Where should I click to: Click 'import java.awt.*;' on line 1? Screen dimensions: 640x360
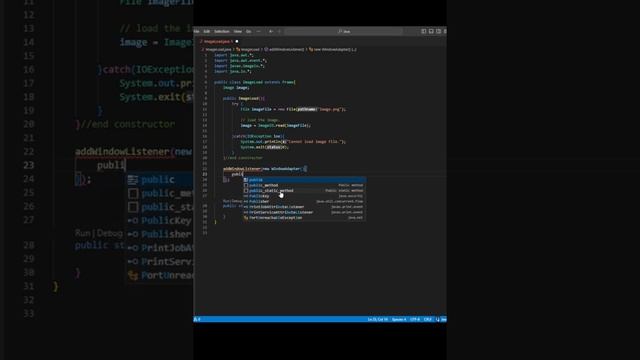[233, 55]
